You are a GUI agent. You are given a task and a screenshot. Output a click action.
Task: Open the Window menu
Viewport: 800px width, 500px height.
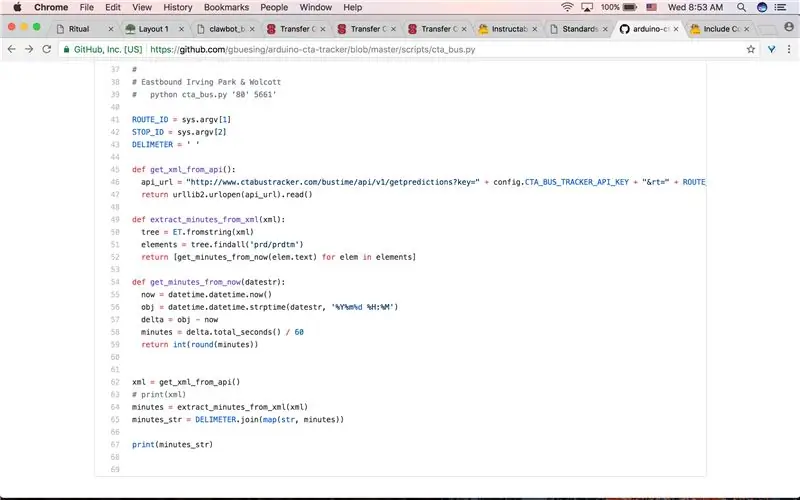(x=315, y=7)
